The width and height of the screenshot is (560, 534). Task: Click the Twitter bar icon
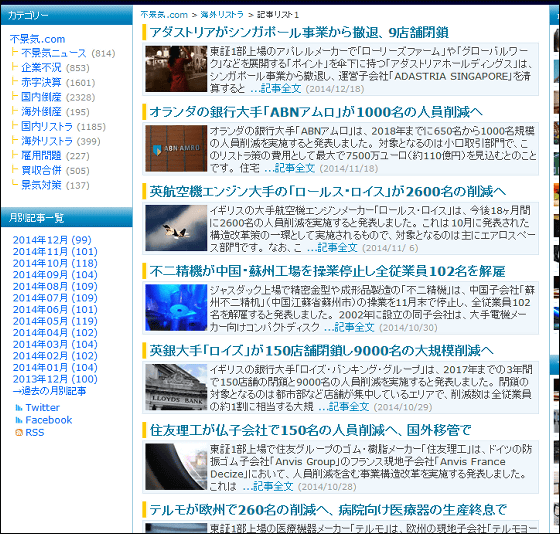(x=19, y=408)
